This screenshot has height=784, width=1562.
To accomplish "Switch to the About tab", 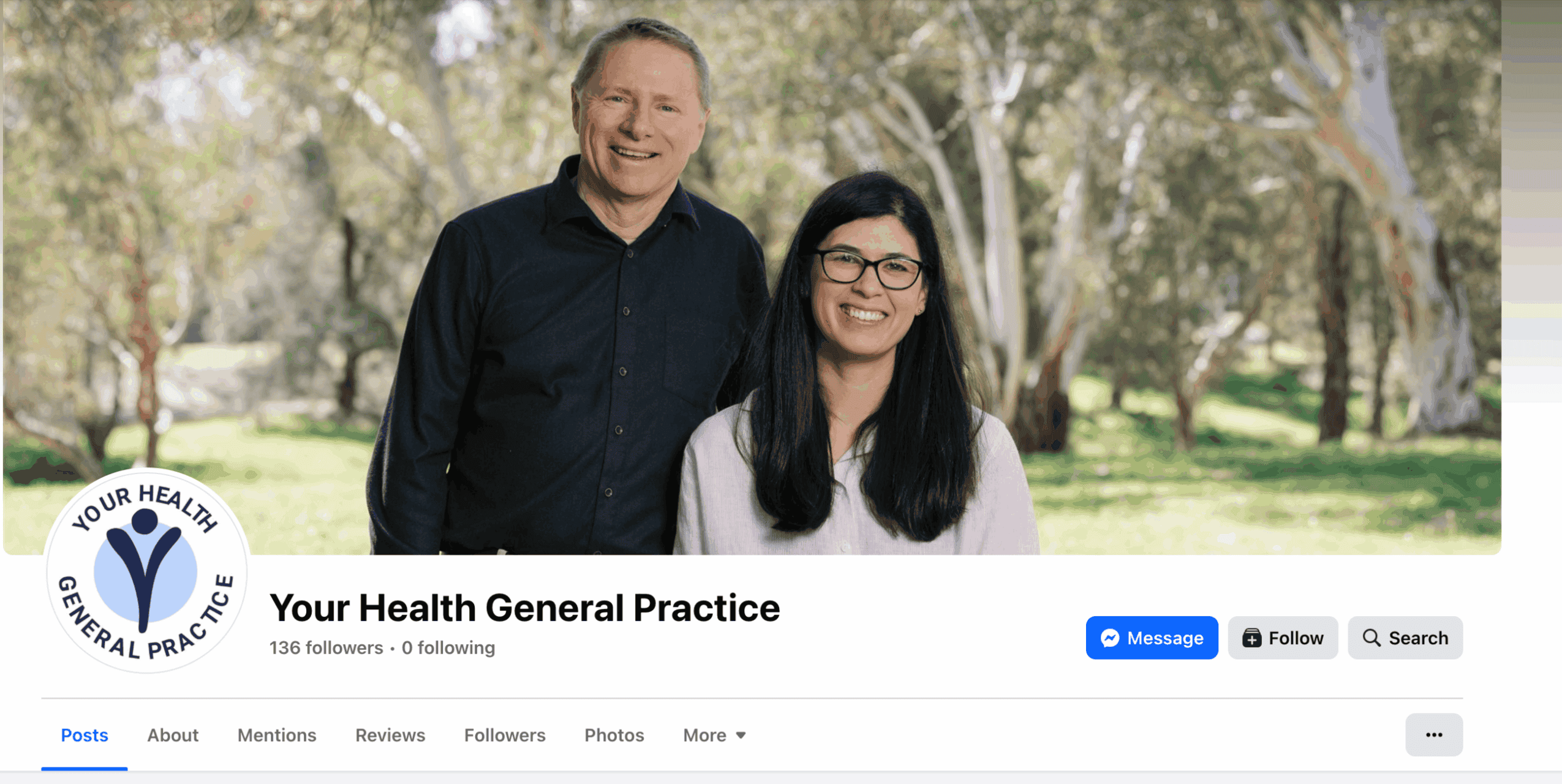I will [x=173, y=735].
